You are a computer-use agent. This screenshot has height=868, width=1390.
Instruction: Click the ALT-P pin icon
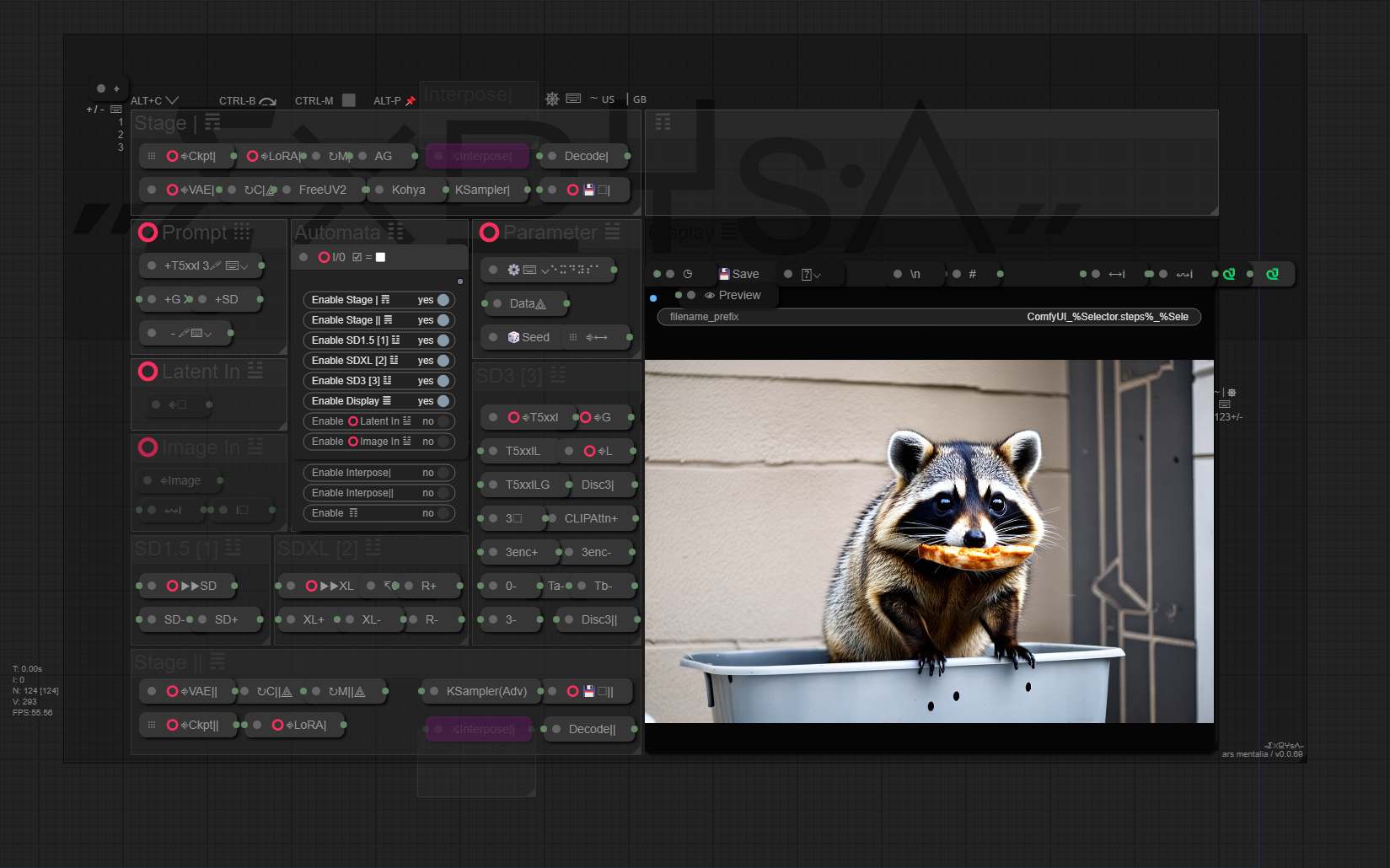(411, 100)
